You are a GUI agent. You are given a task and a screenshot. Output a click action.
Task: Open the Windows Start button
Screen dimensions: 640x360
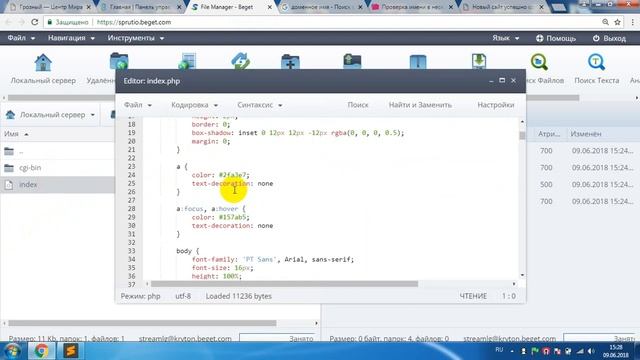point(12,351)
